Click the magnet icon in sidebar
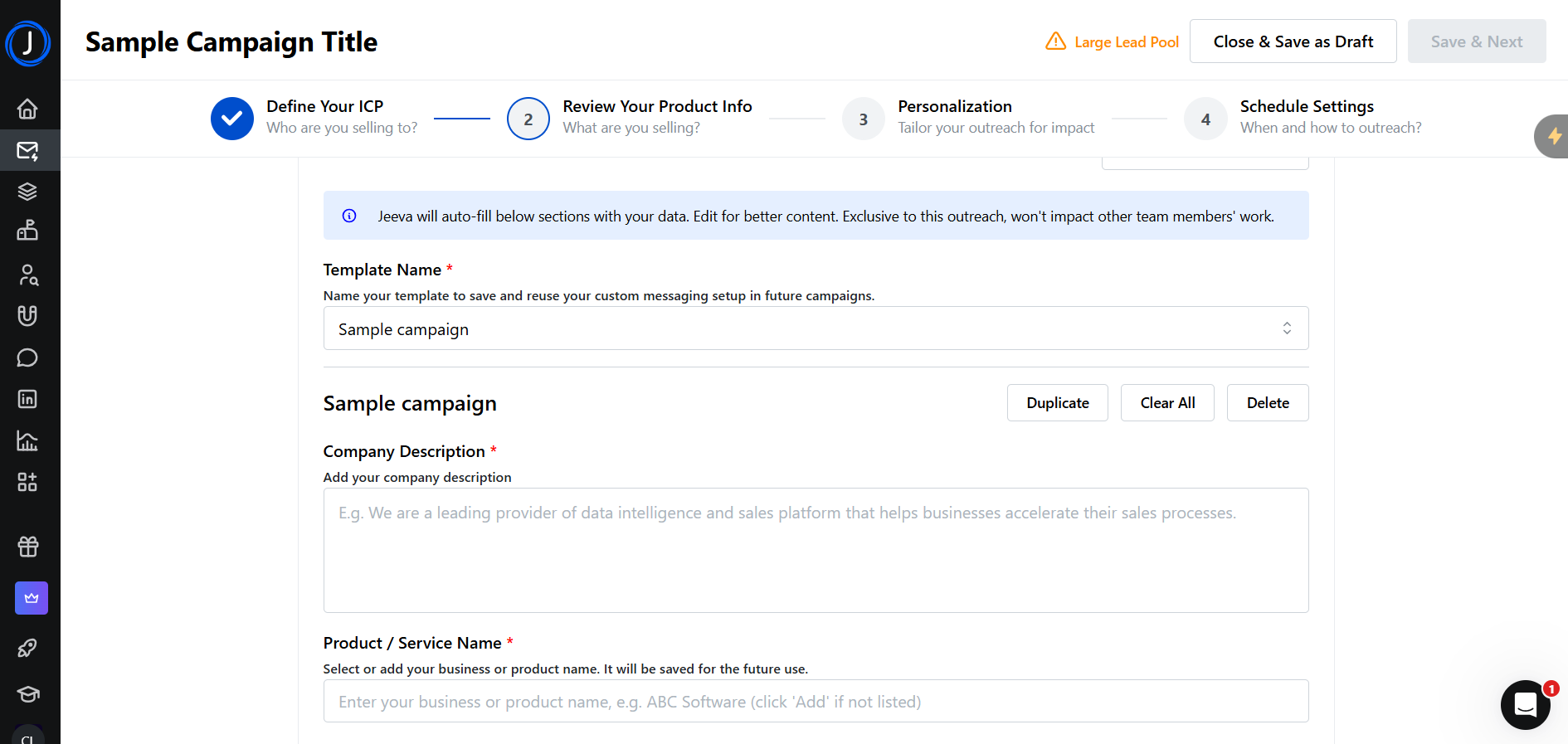Image resolution: width=1568 pixels, height=744 pixels. click(27, 316)
